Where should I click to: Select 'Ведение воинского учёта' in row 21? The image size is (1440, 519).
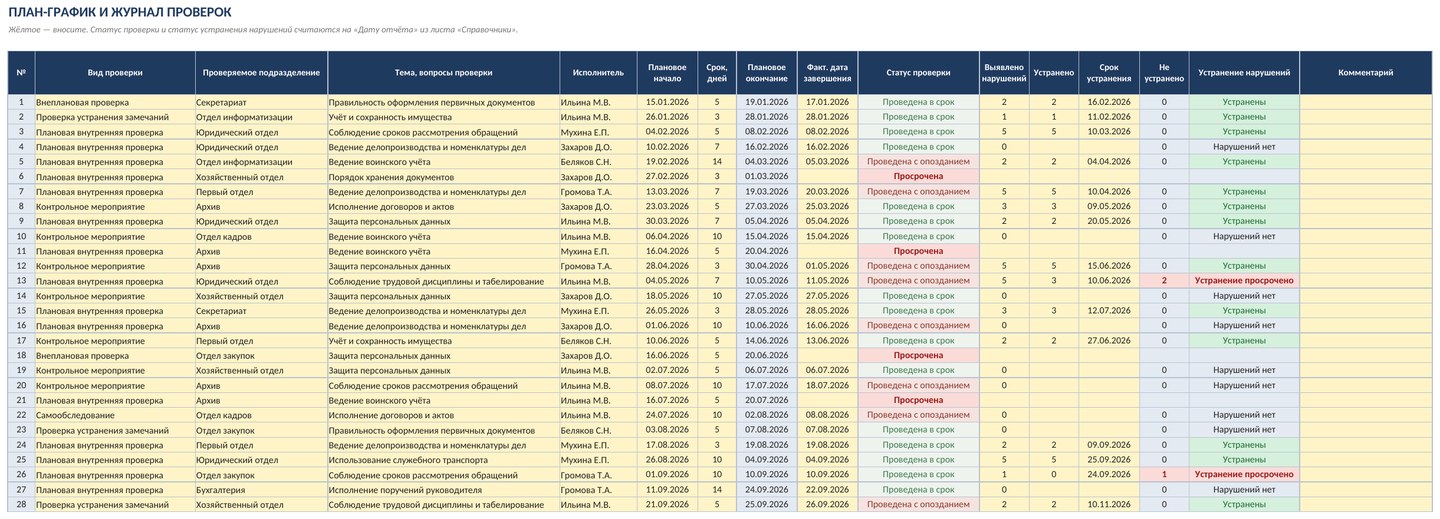443,401
